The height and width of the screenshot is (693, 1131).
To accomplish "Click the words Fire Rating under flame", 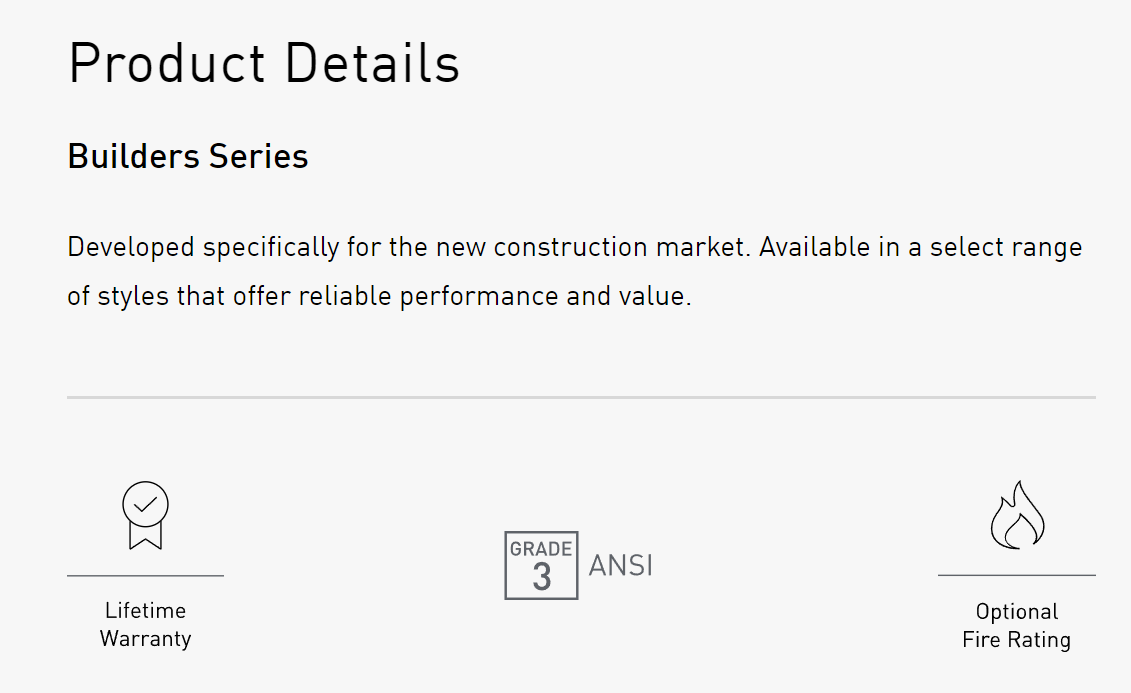I will [x=1016, y=640].
